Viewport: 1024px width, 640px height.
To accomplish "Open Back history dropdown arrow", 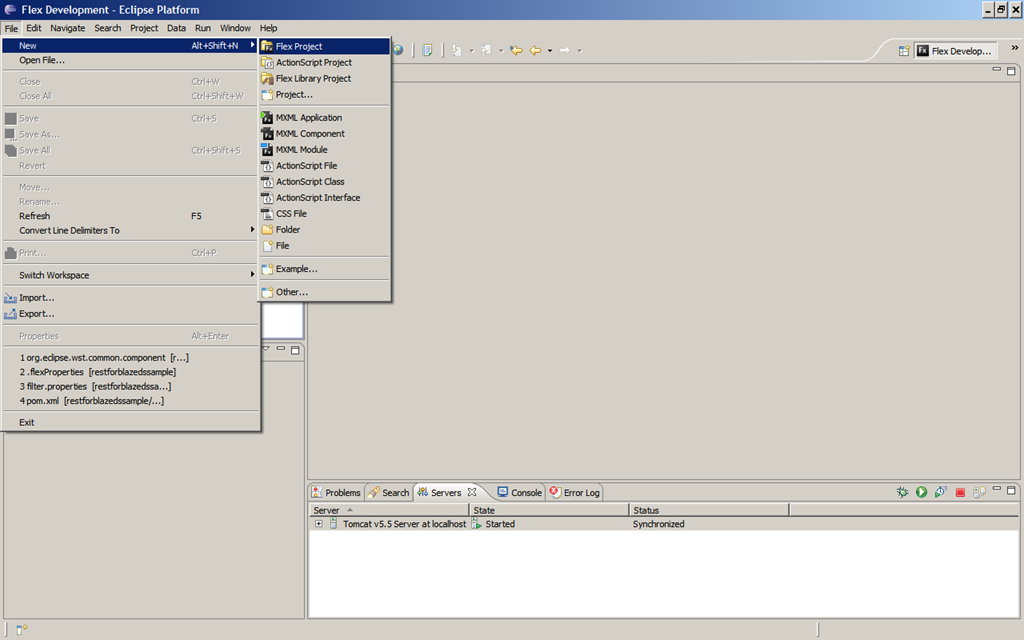I will click(x=550, y=50).
